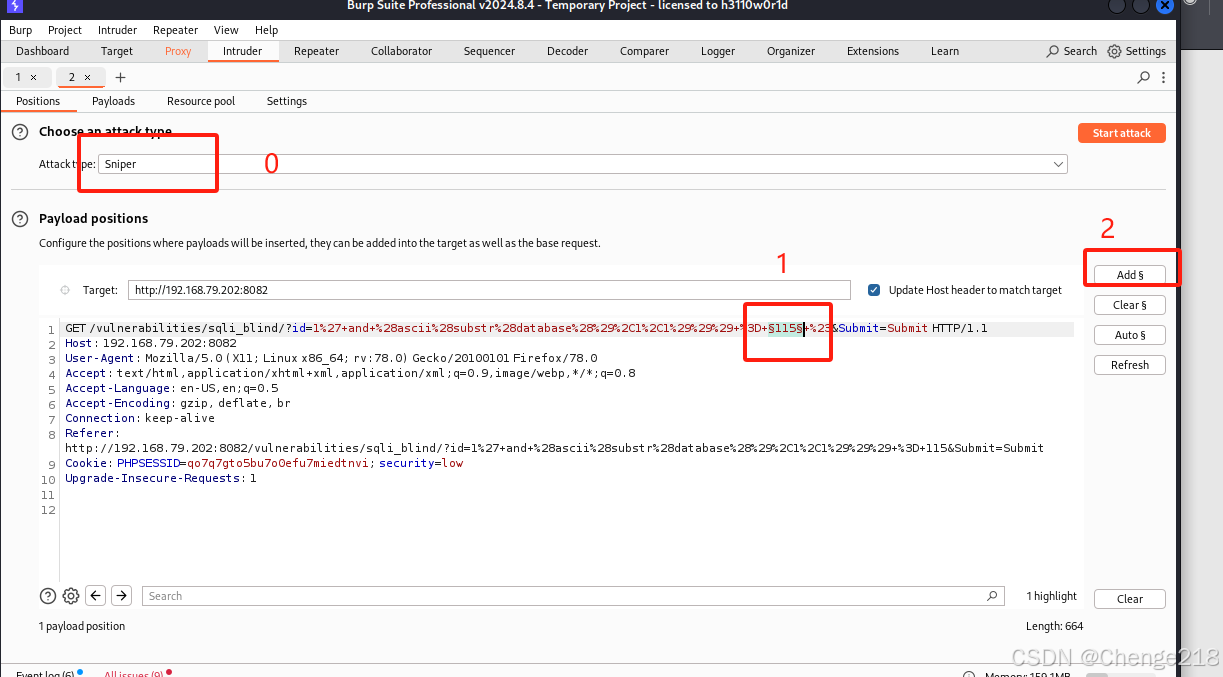Open the Intruder menu
Image resolution: width=1223 pixels, height=677 pixels.
pos(117,30)
